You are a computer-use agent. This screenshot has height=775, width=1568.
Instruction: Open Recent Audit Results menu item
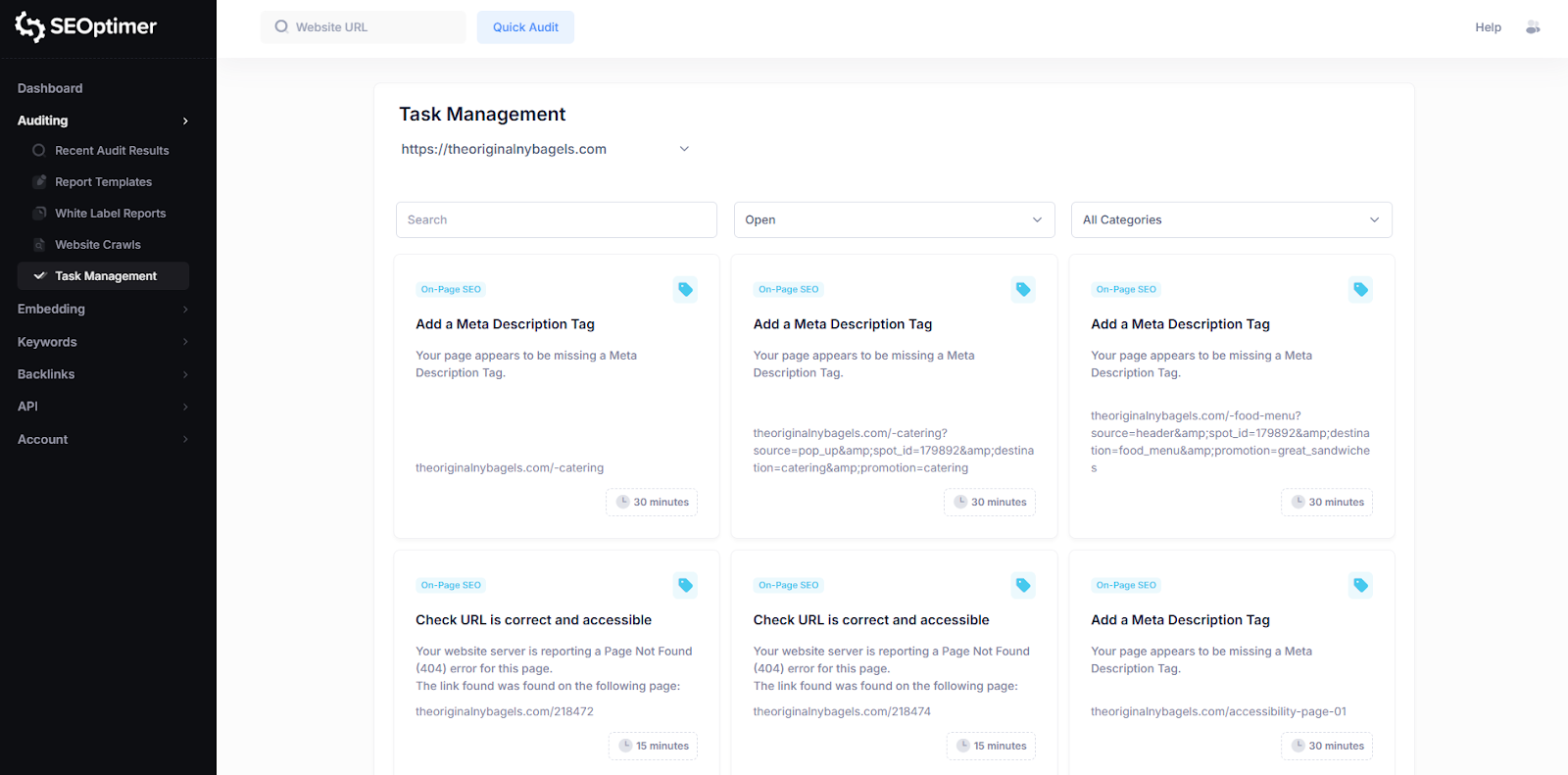click(112, 150)
